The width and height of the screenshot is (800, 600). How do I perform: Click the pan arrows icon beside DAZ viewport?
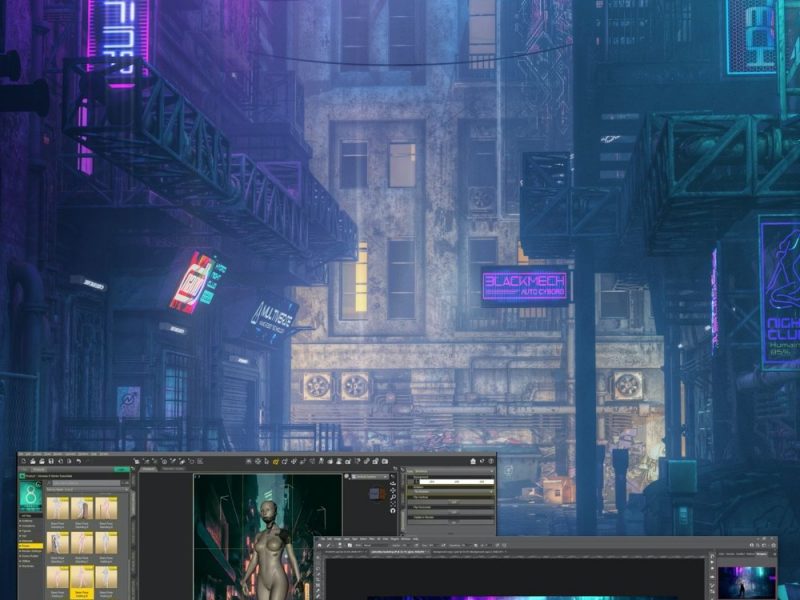tap(393, 490)
